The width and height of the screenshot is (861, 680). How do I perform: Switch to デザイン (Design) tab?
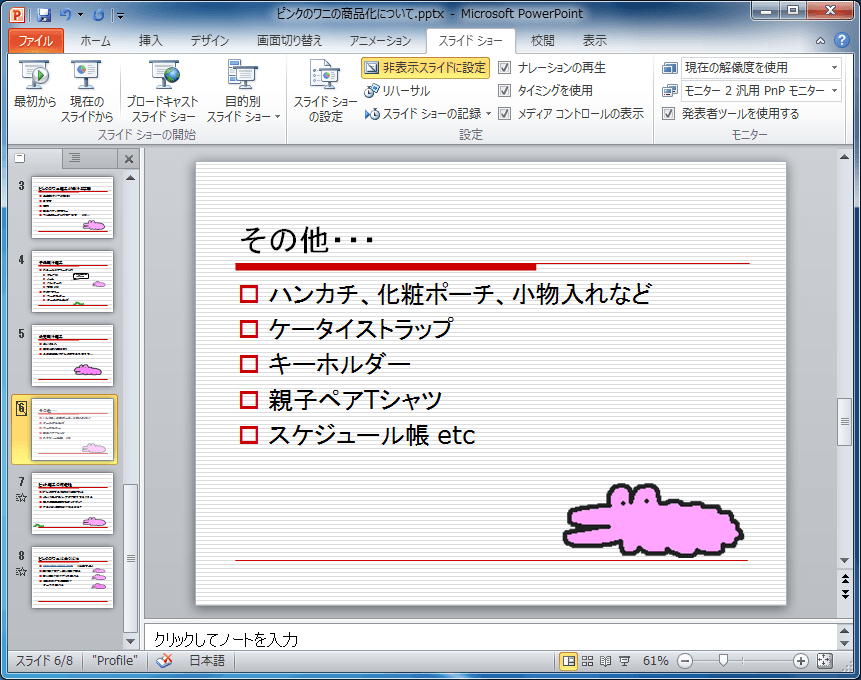(x=209, y=41)
